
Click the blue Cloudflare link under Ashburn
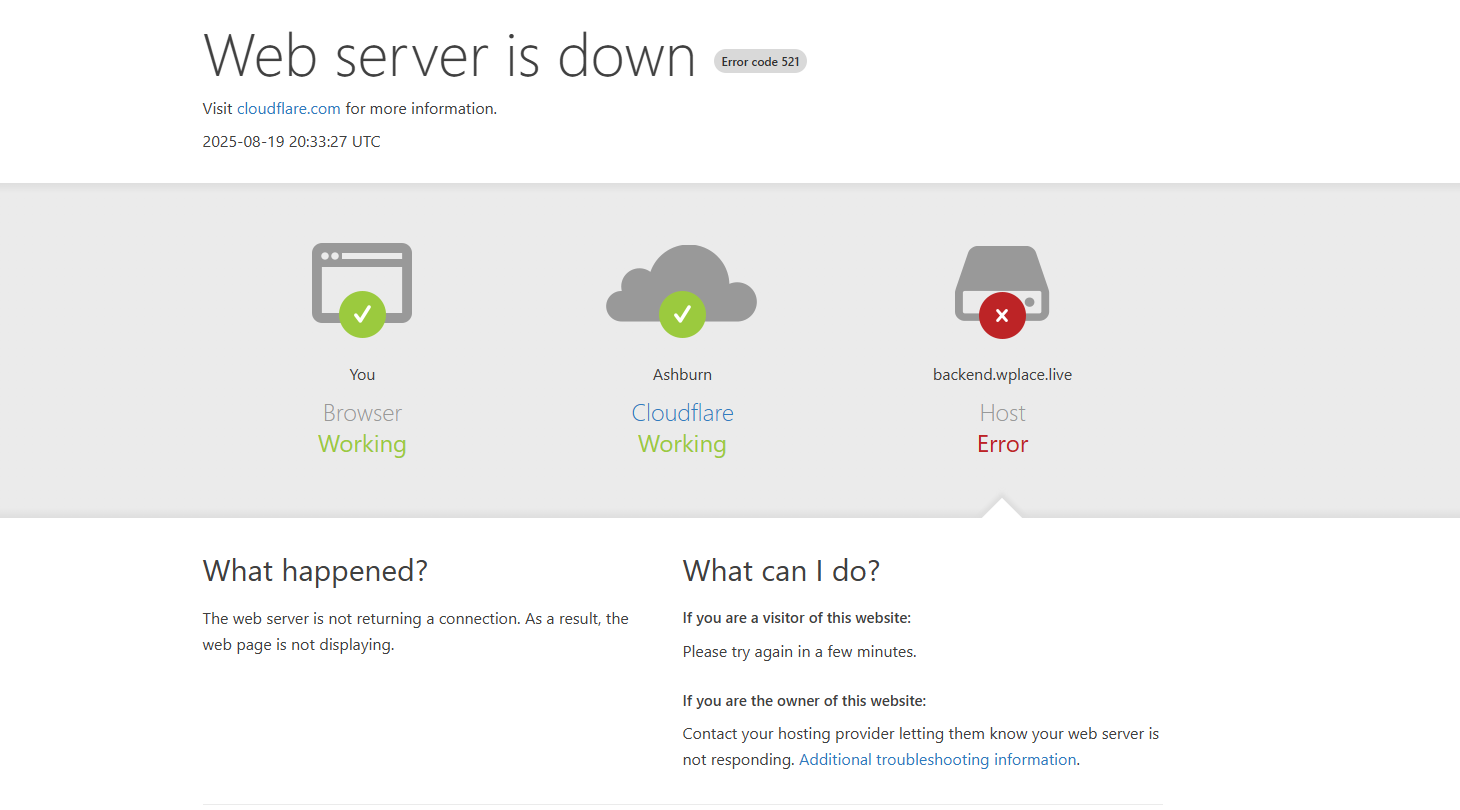pyautogui.click(x=682, y=413)
